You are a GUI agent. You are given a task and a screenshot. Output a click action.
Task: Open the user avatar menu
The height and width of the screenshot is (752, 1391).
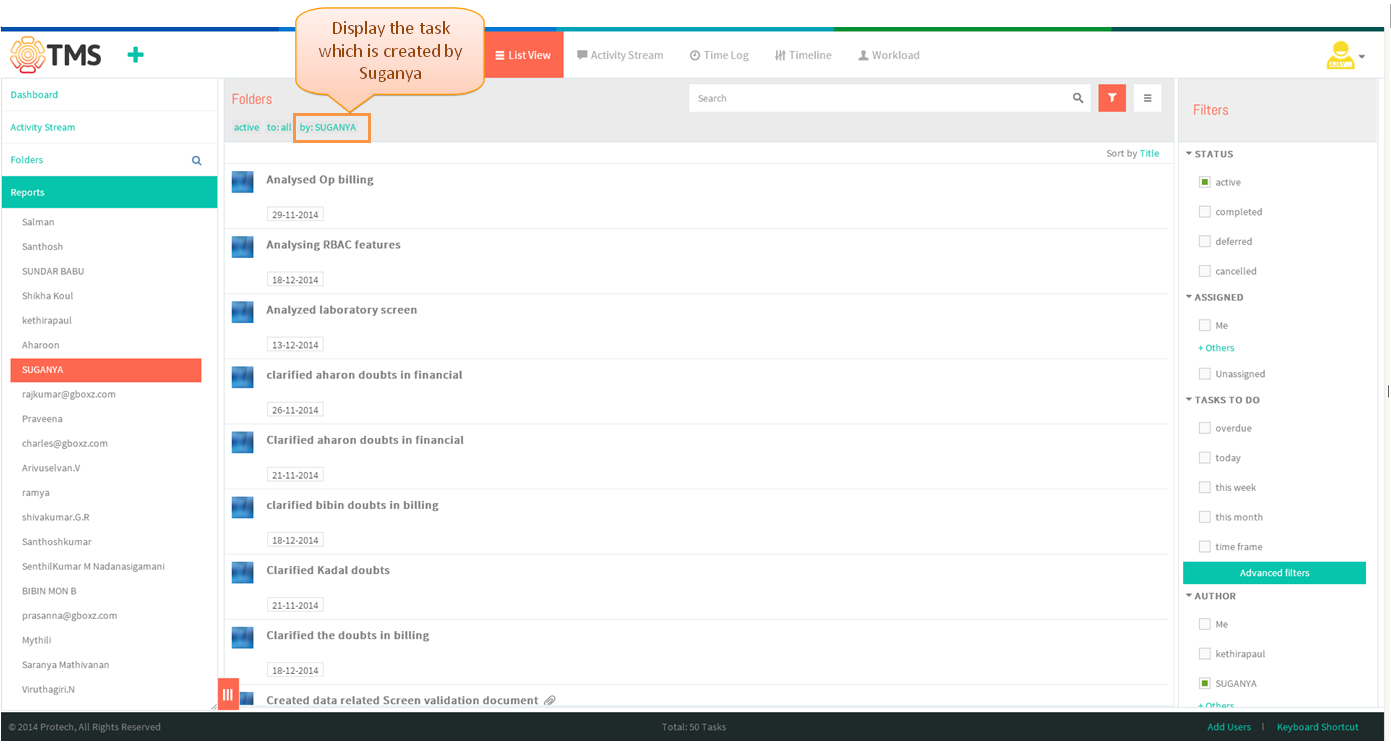point(1345,56)
